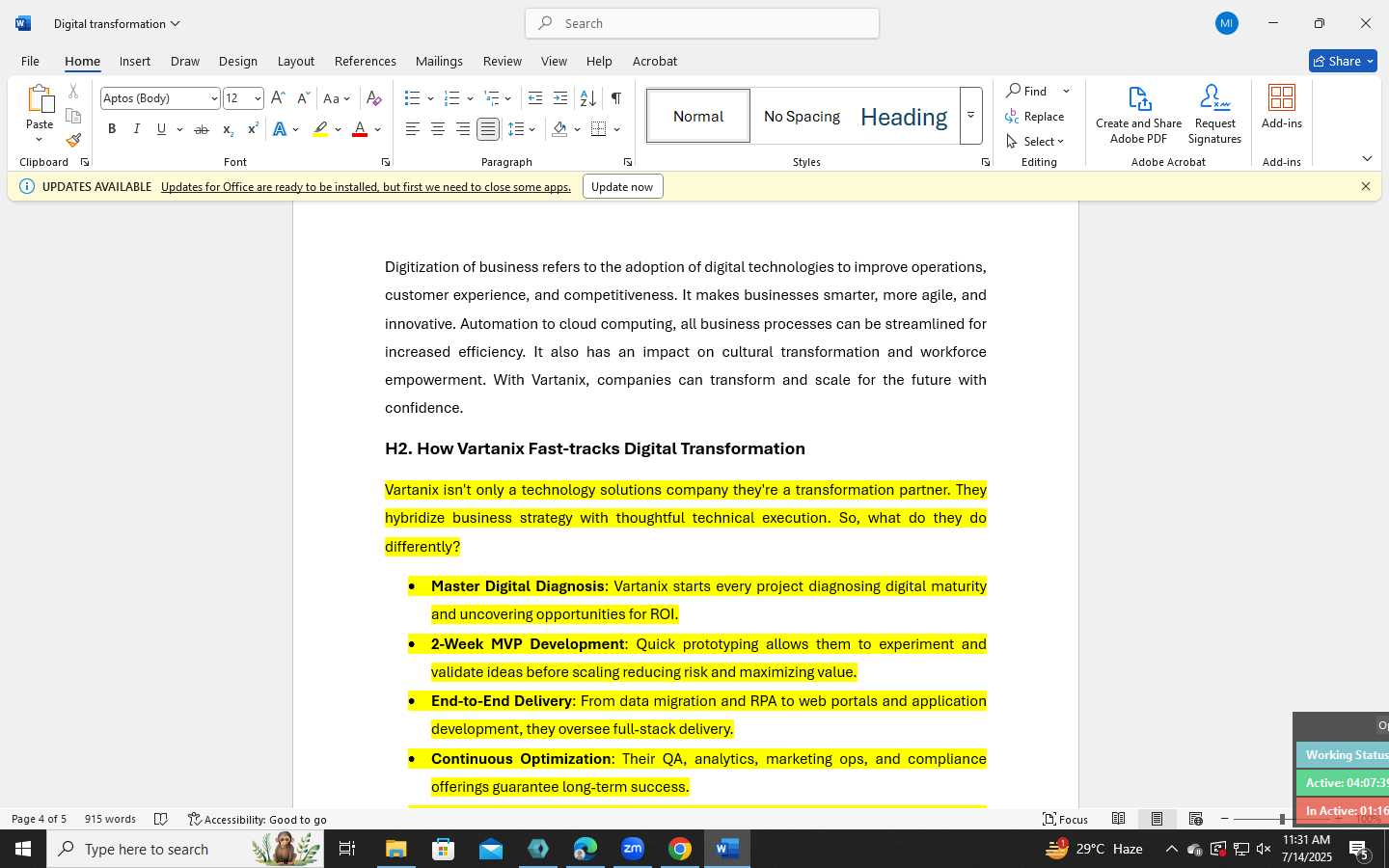The height and width of the screenshot is (868, 1389).
Task: Show or hide paragraph marks
Action: (x=616, y=98)
